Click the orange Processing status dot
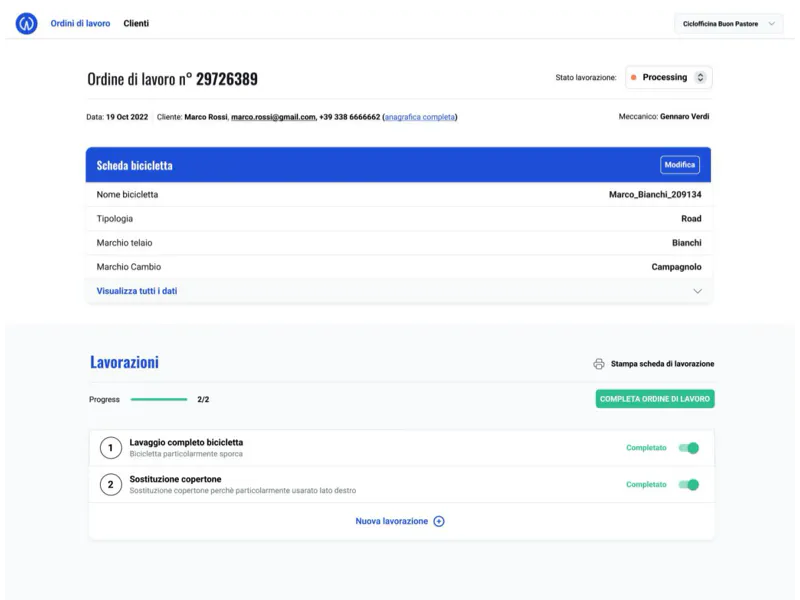The image size is (800, 600). [x=634, y=78]
